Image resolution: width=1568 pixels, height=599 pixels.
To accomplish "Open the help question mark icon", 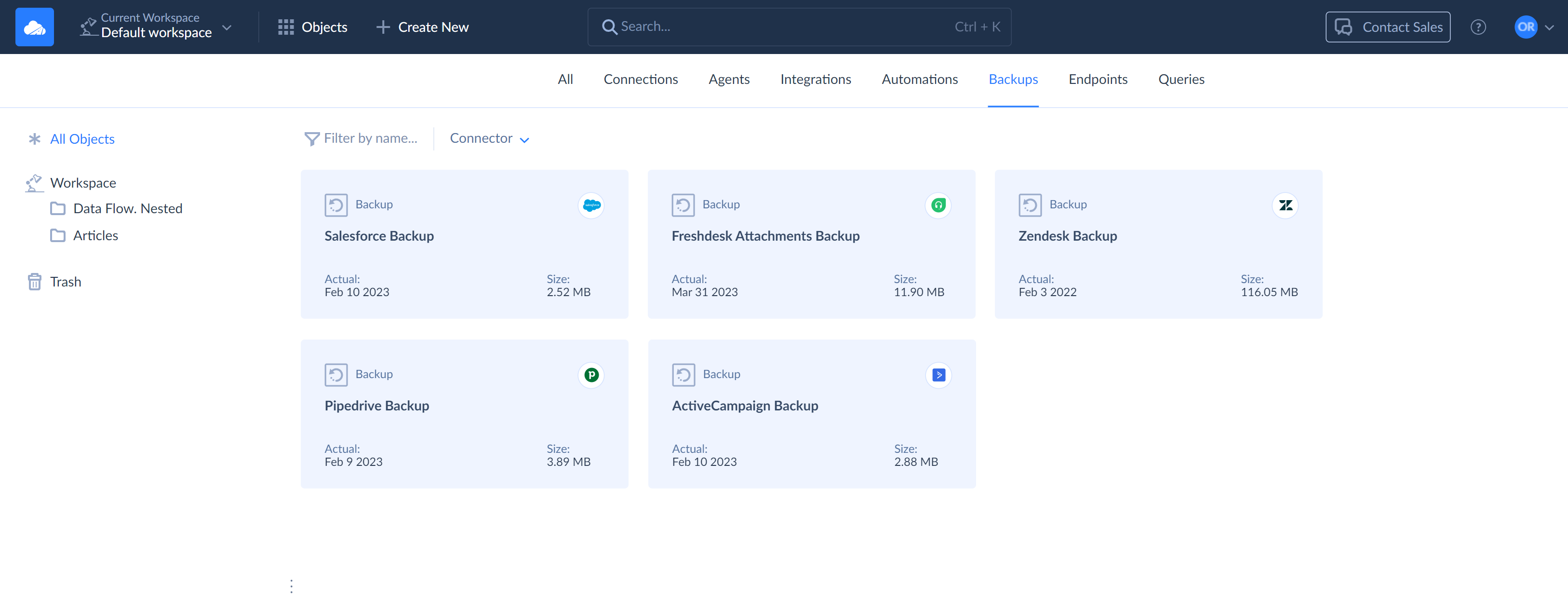I will (x=1478, y=27).
